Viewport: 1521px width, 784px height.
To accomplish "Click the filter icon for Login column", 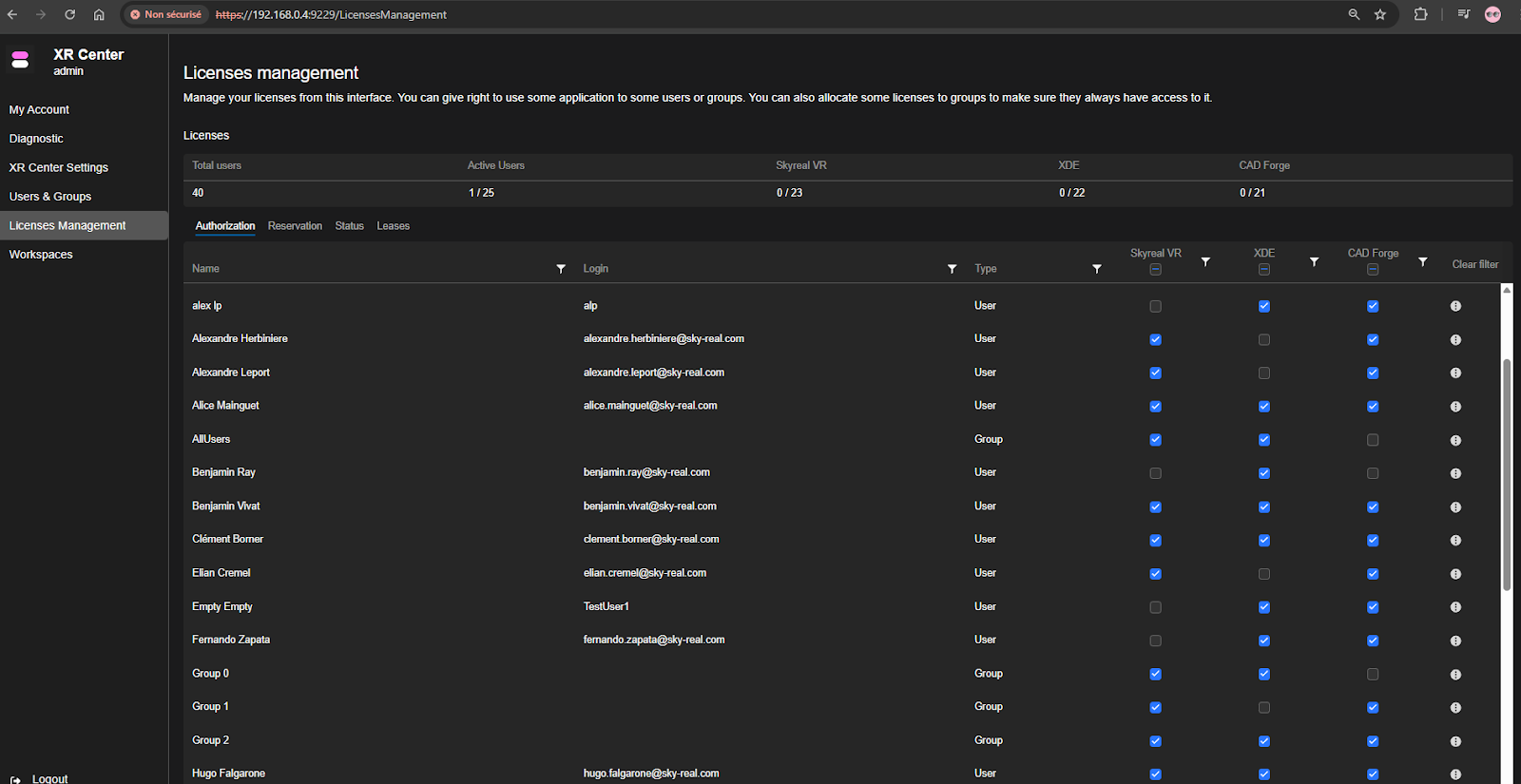I will pos(952,269).
